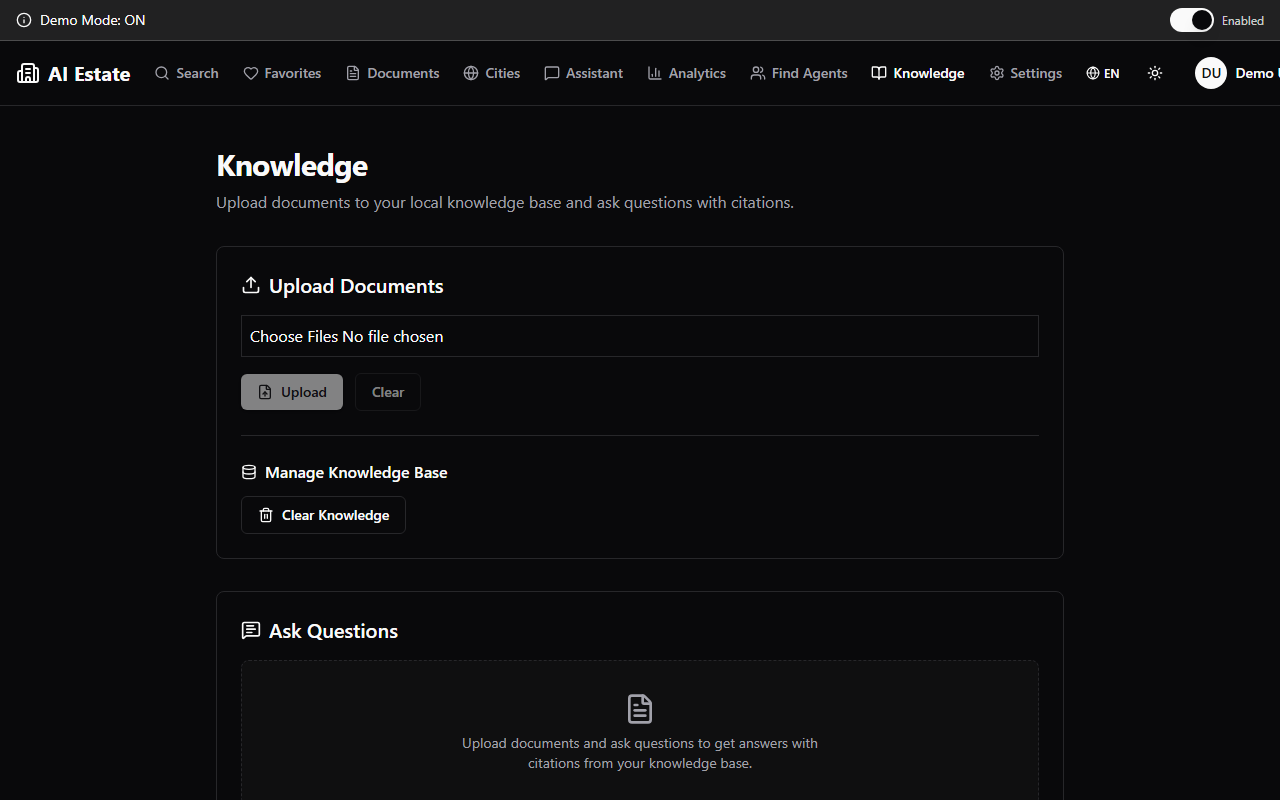Click the Choose Files file input
This screenshot has height=800, width=1280.
(640, 336)
